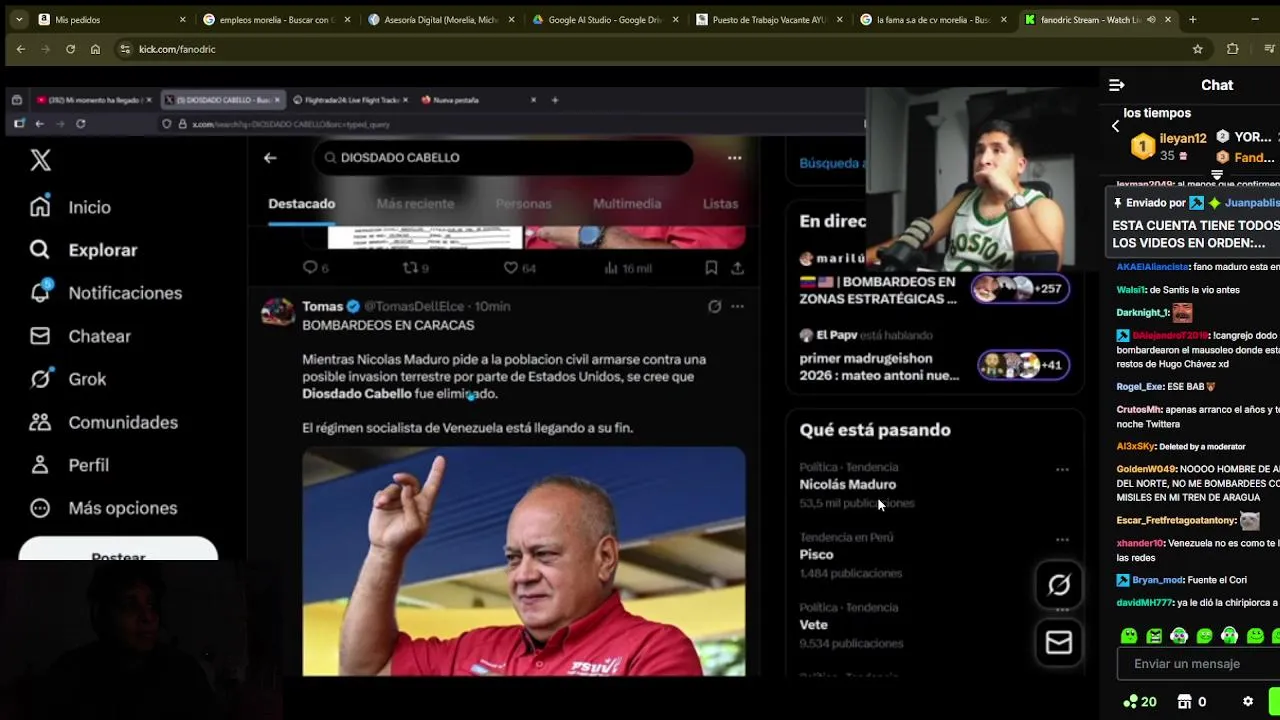Open more options for Pisco trend
The width and height of the screenshot is (1280, 720).
pos(1062,539)
